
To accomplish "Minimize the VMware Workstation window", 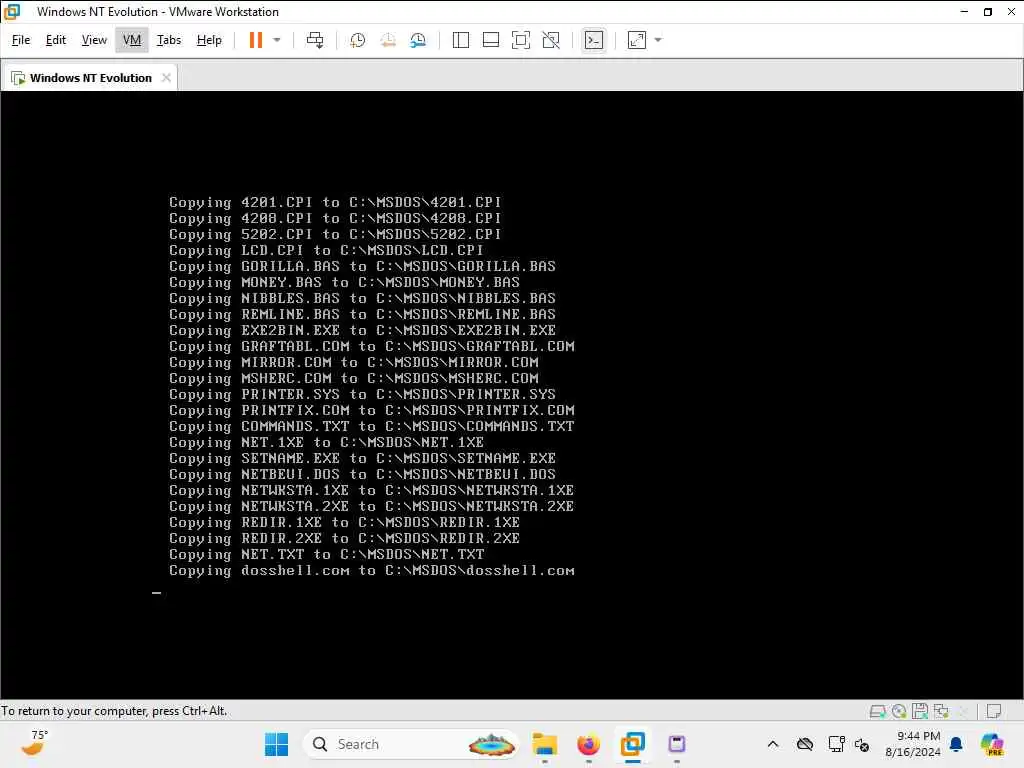I will (x=964, y=12).
